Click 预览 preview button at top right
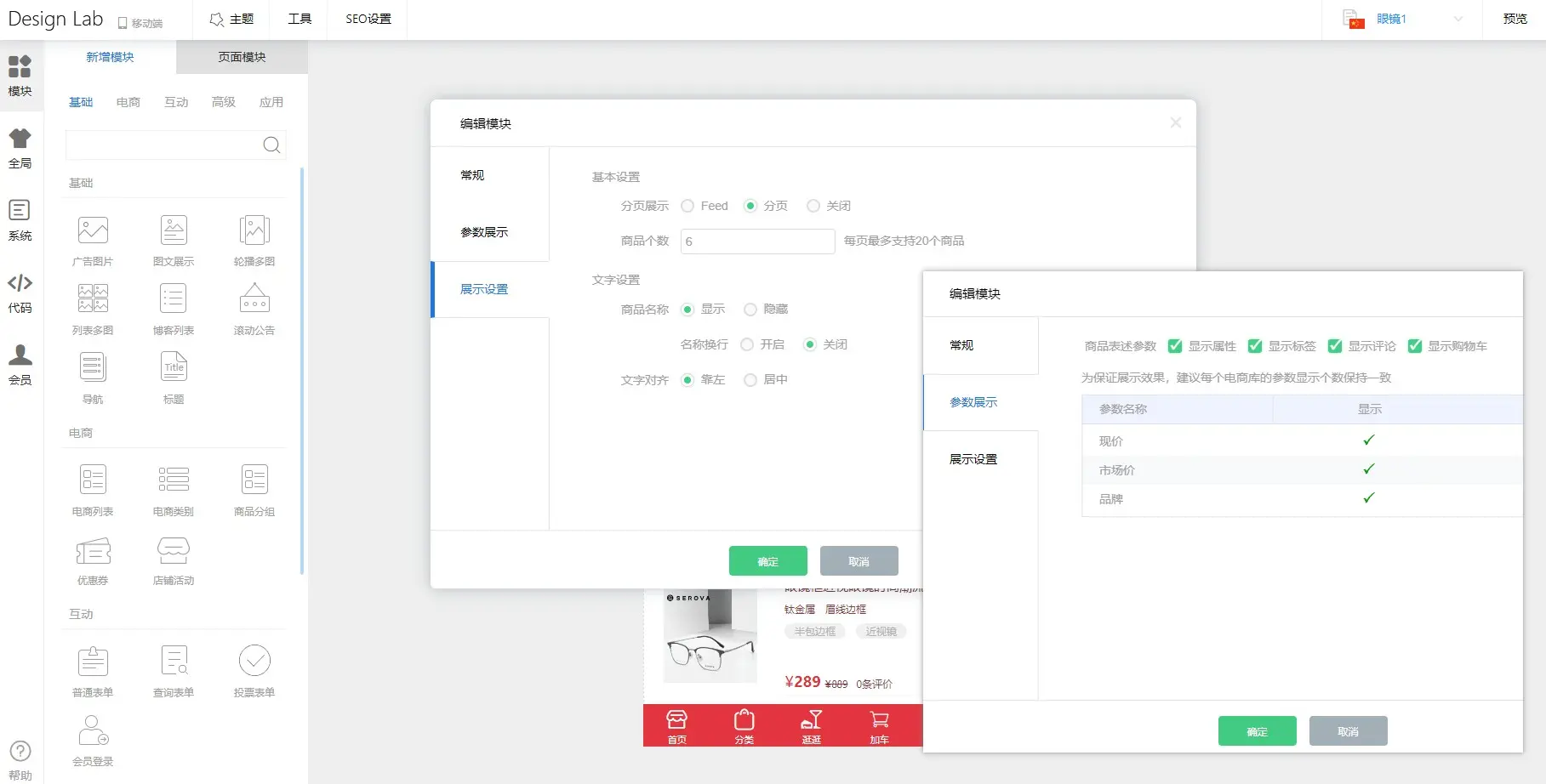 coord(1515,19)
